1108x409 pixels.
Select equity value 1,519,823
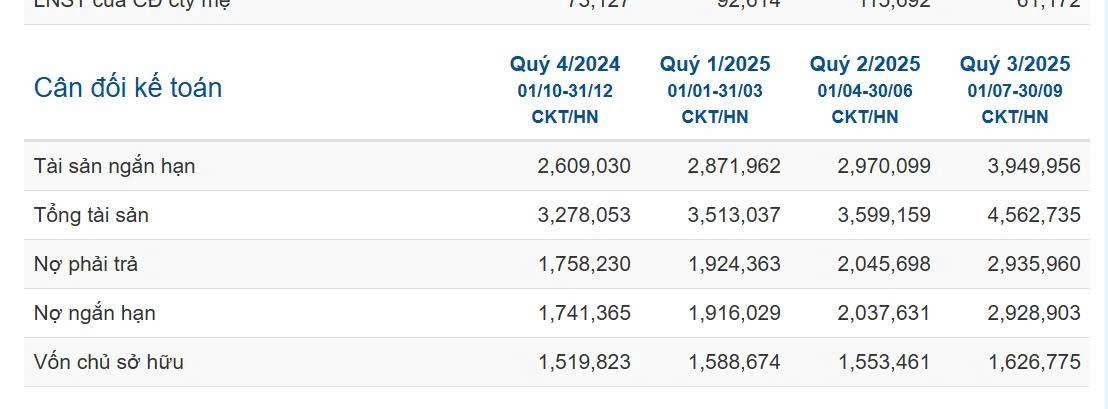pyautogui.click(x=584, y=362)
